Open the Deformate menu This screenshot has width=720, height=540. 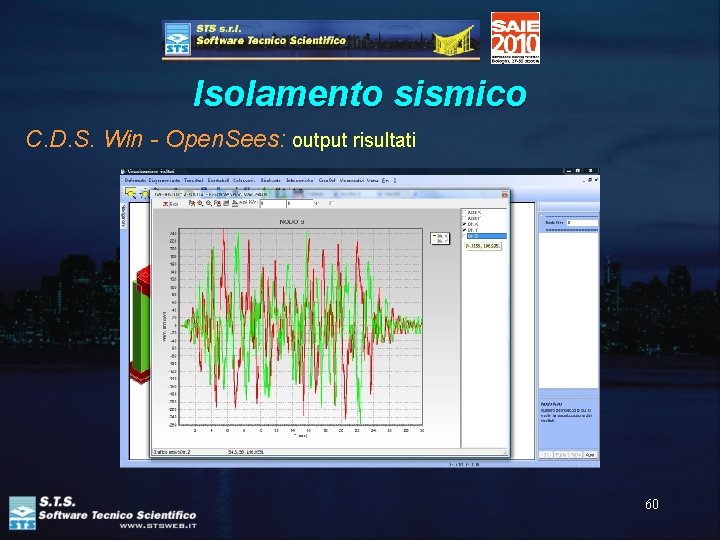tap(135, 180)
